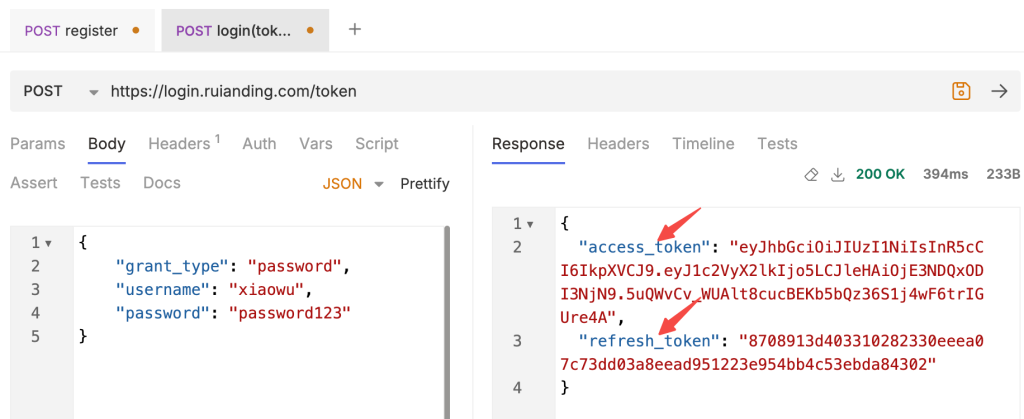Click the Prettify button

point(424,184)
